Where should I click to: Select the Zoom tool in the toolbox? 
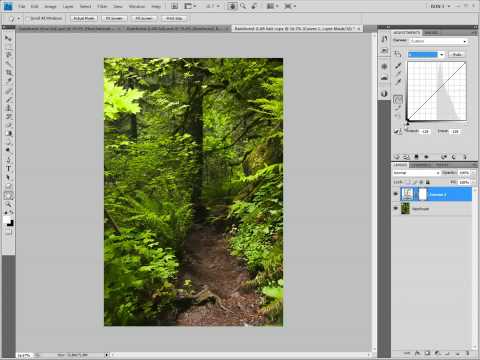pos(8,204)
